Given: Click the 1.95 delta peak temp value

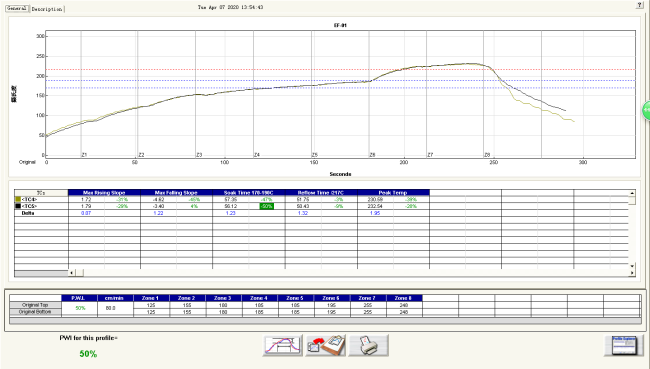Looking at the screenshot, I should pyautogui.click(x=375, y=213).
